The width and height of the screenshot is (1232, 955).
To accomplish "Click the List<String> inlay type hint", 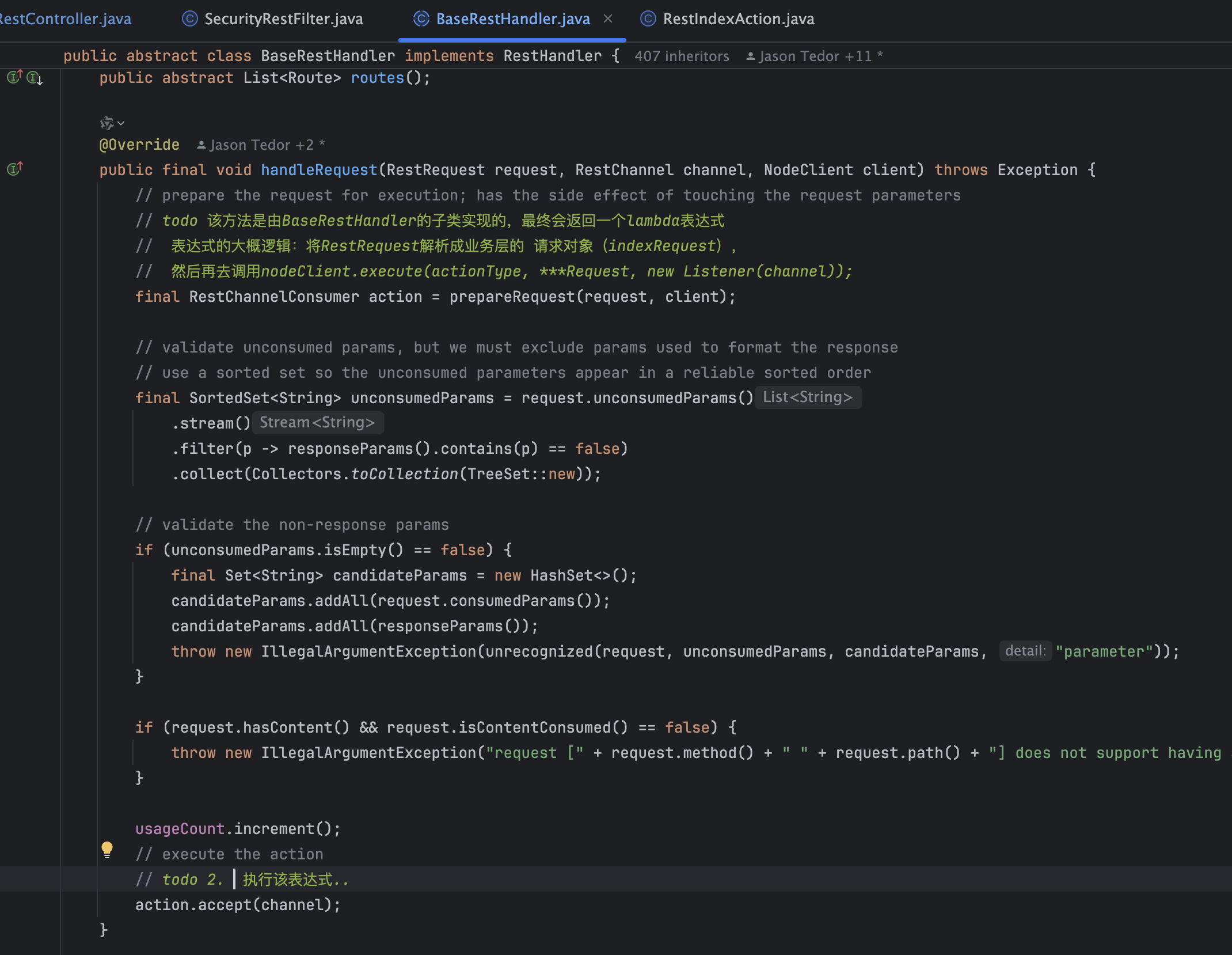I will click(x=807, y=397).
